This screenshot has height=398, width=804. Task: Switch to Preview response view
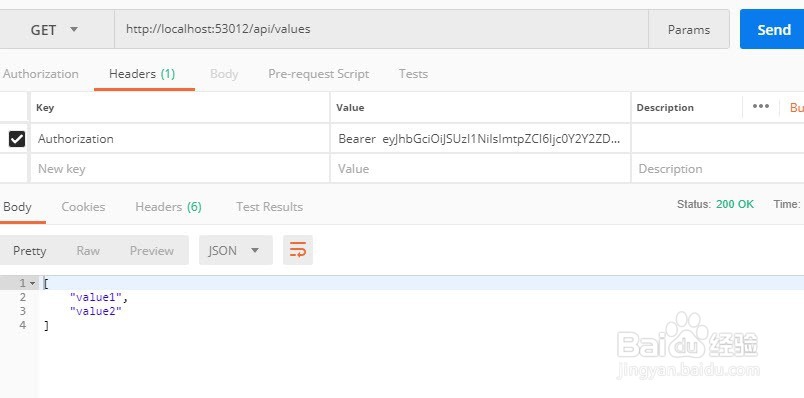click(151, 250)
